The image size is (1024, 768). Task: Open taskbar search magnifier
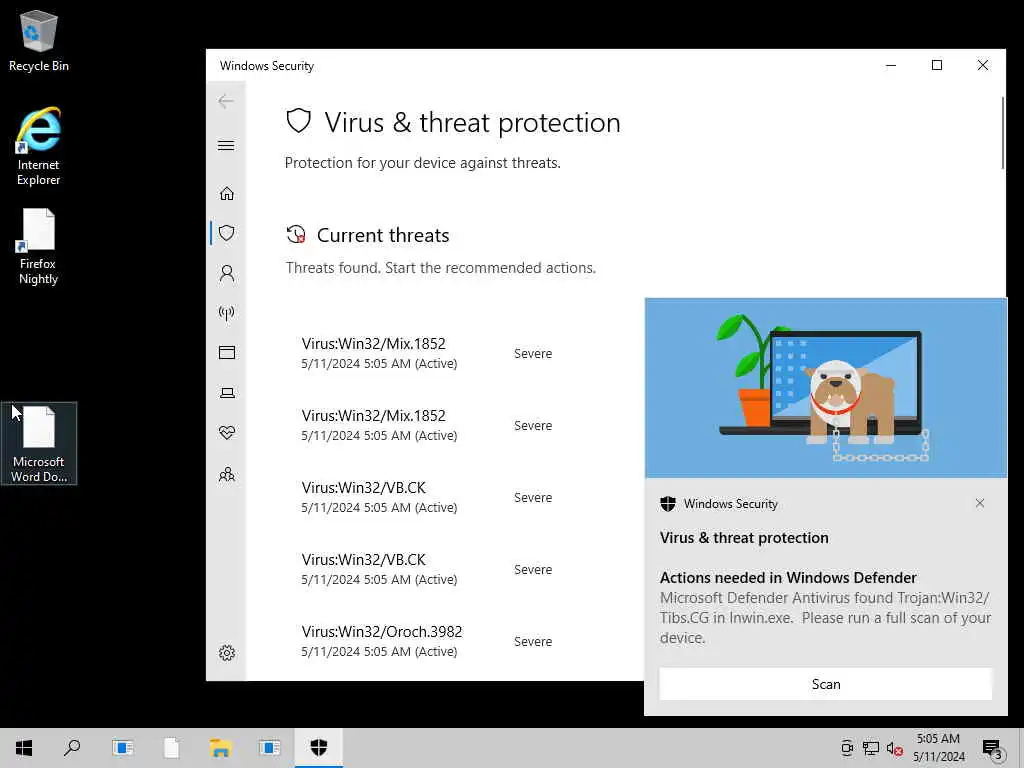pos(72,748)
